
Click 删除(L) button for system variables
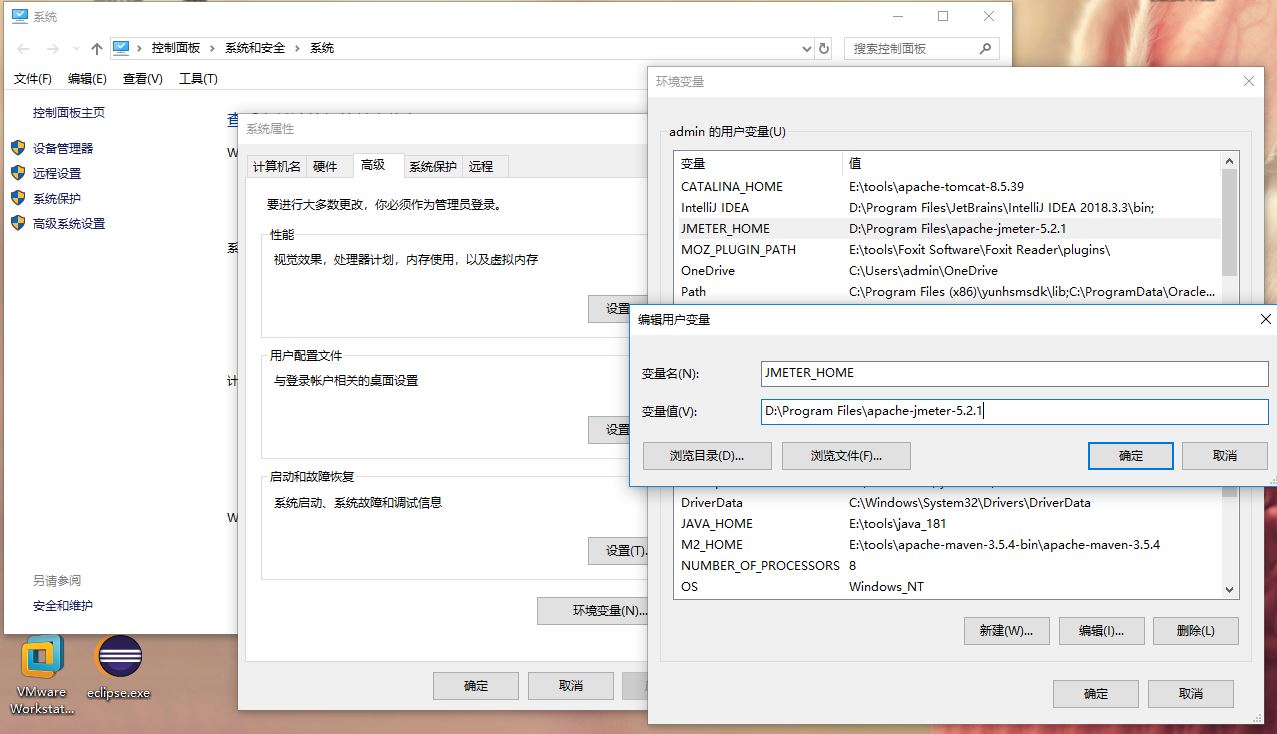pos(1195,630)
